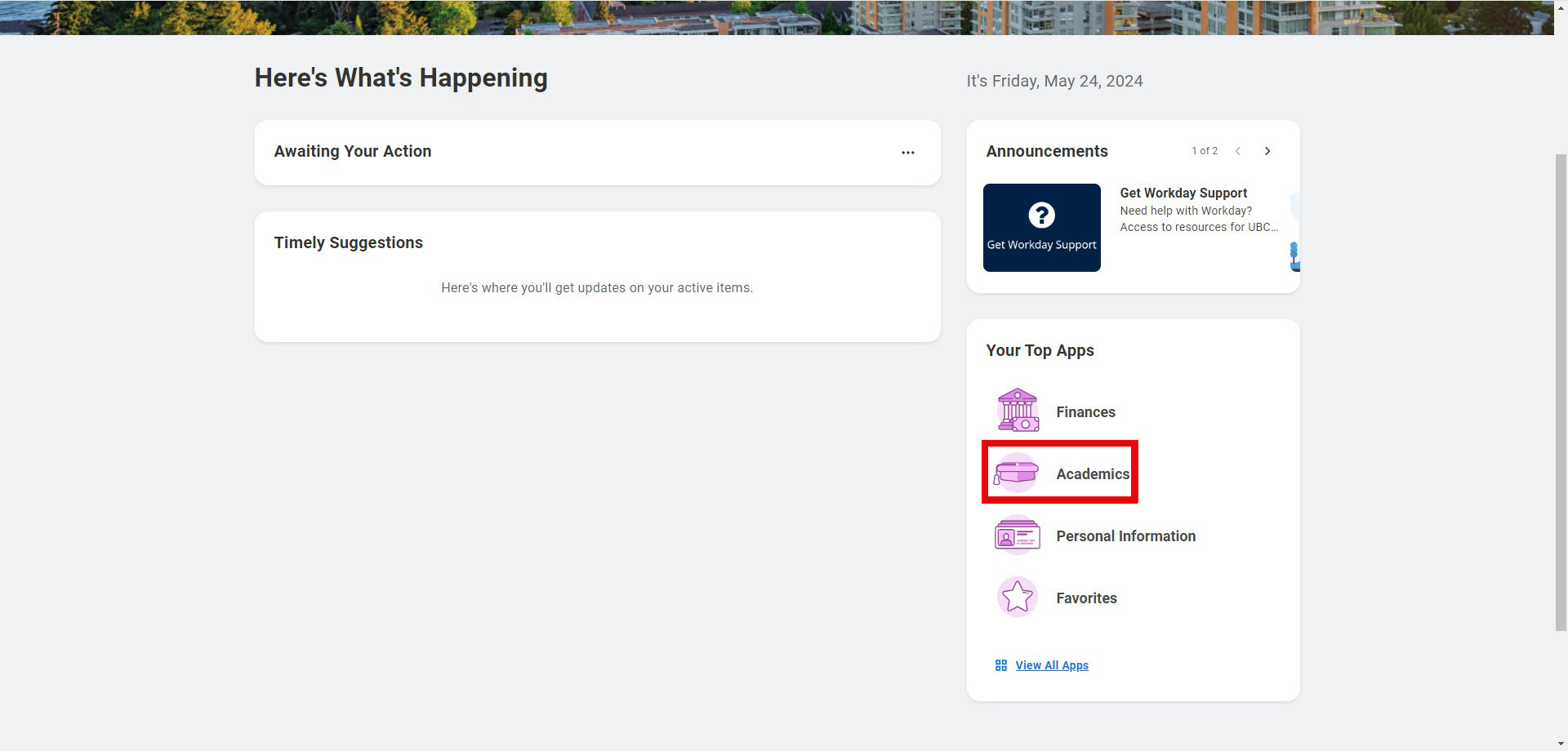The width and height of the screenshot is (1568, 751).
Task: Click the scrollbar down arrow
Action: coord(1561,744)
